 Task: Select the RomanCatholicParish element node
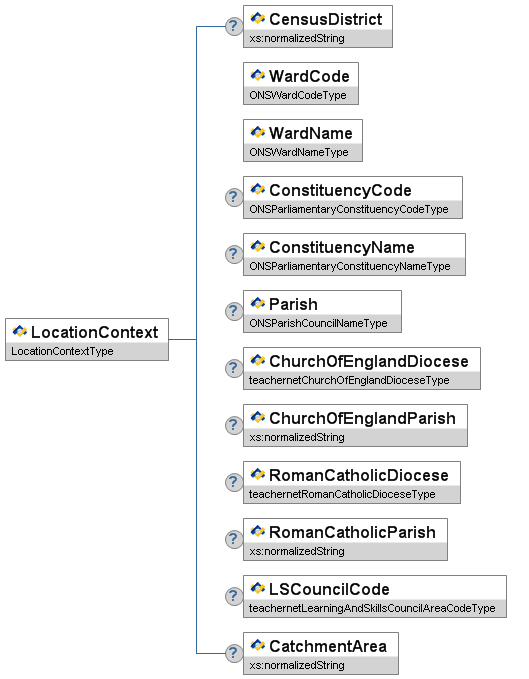345,539
